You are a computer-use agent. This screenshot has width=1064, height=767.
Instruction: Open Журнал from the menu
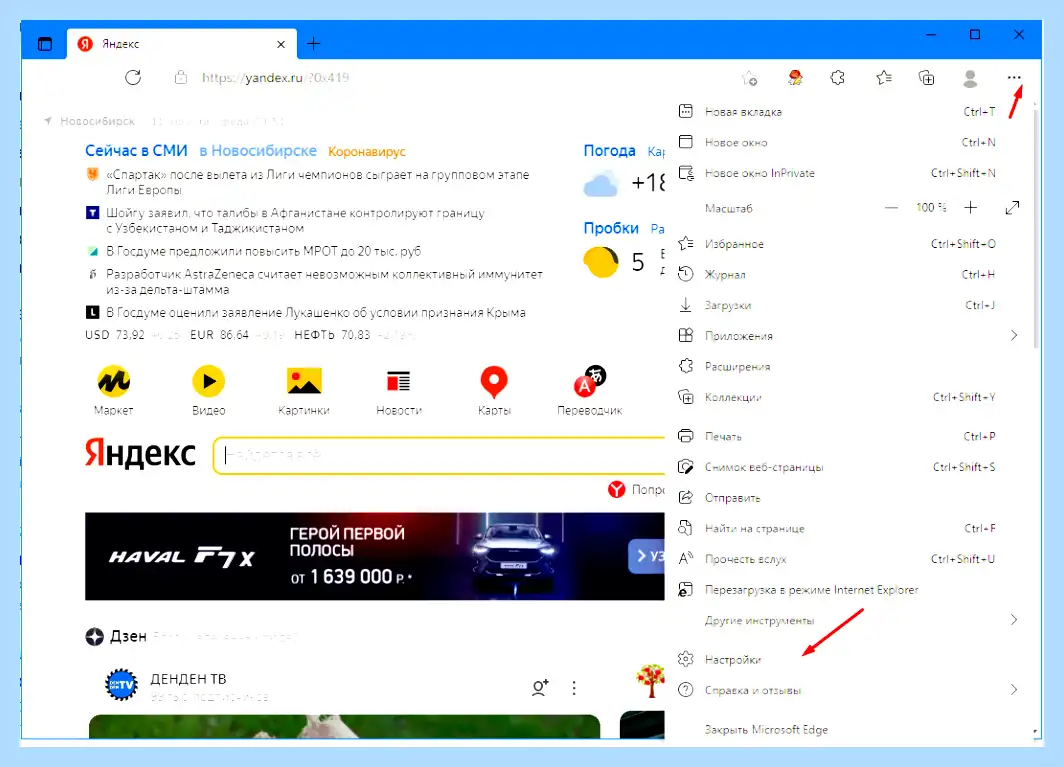tap(848, 274)
